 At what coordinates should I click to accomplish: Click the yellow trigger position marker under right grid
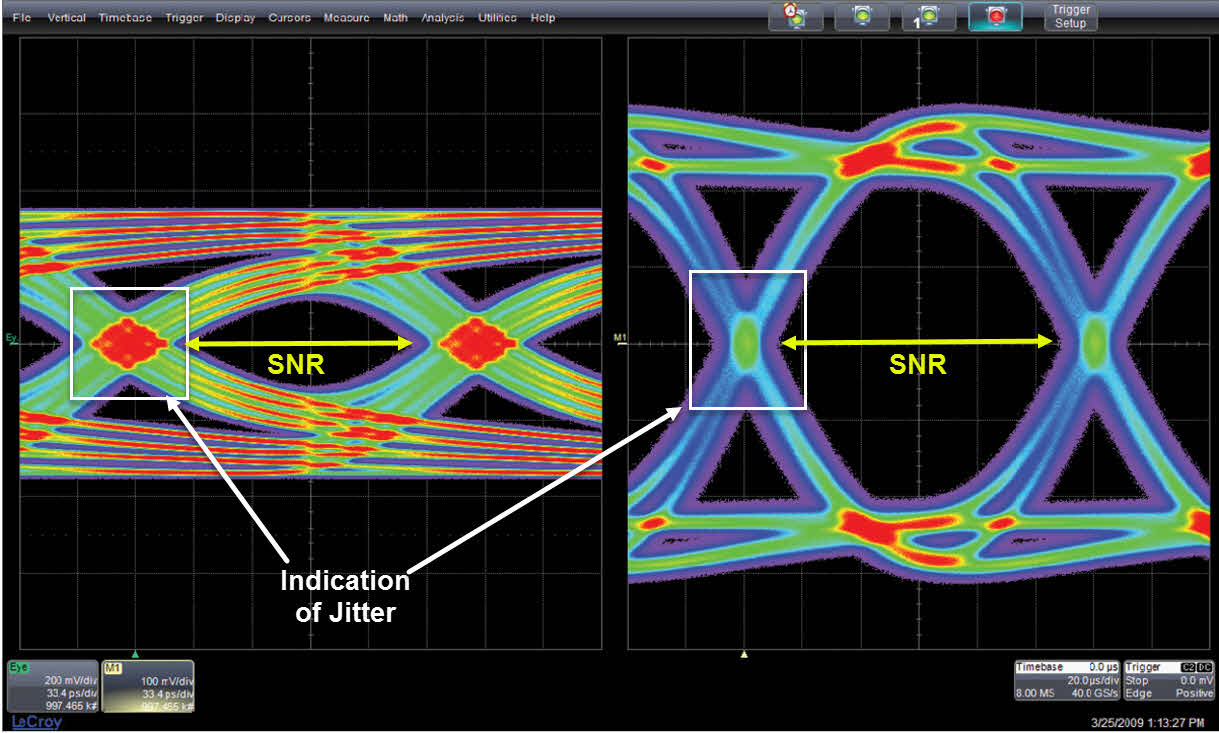pos(744,654)
